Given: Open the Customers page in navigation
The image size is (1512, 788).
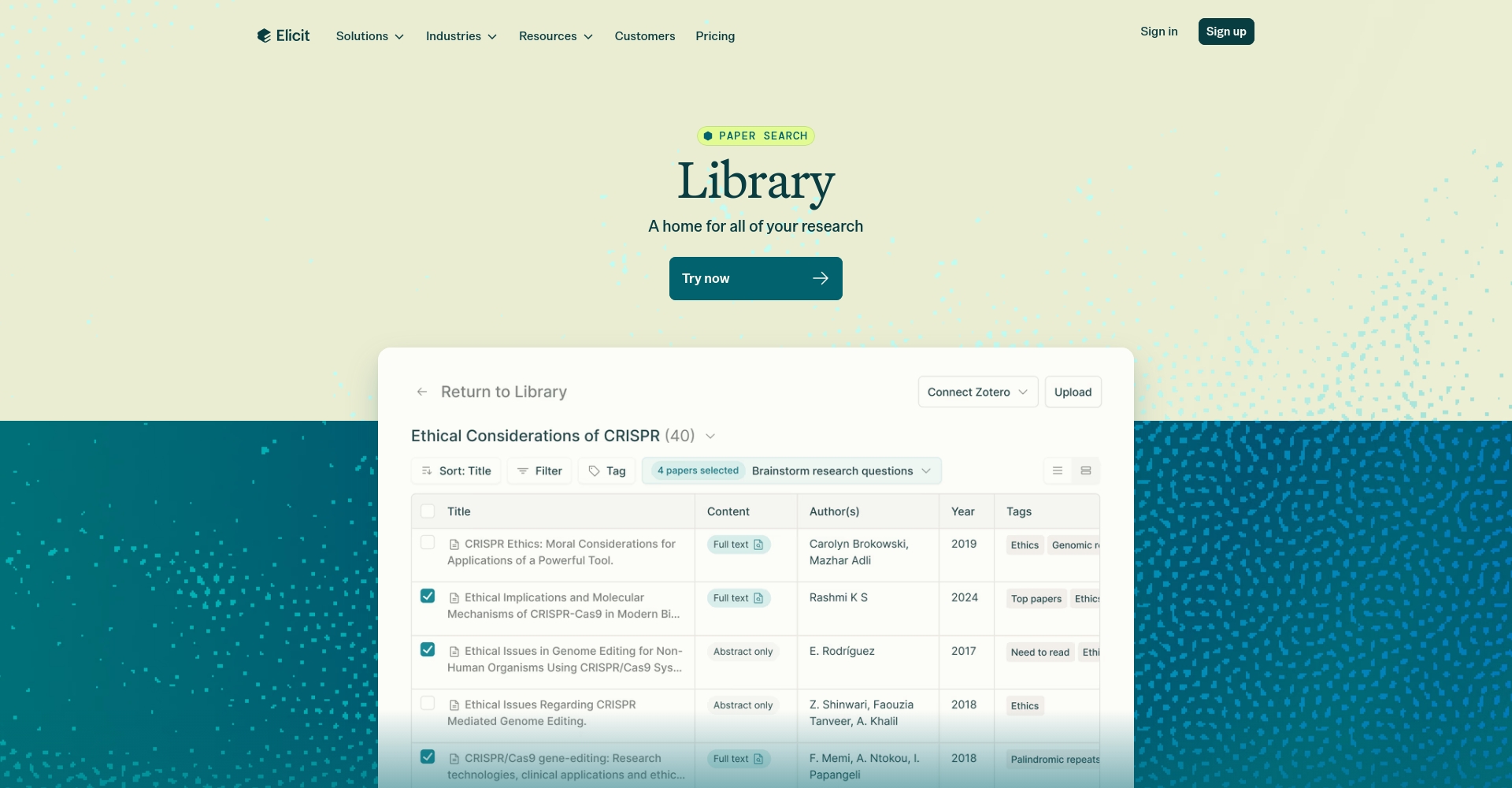Looking at the screenshot, I should pos(644,36).
